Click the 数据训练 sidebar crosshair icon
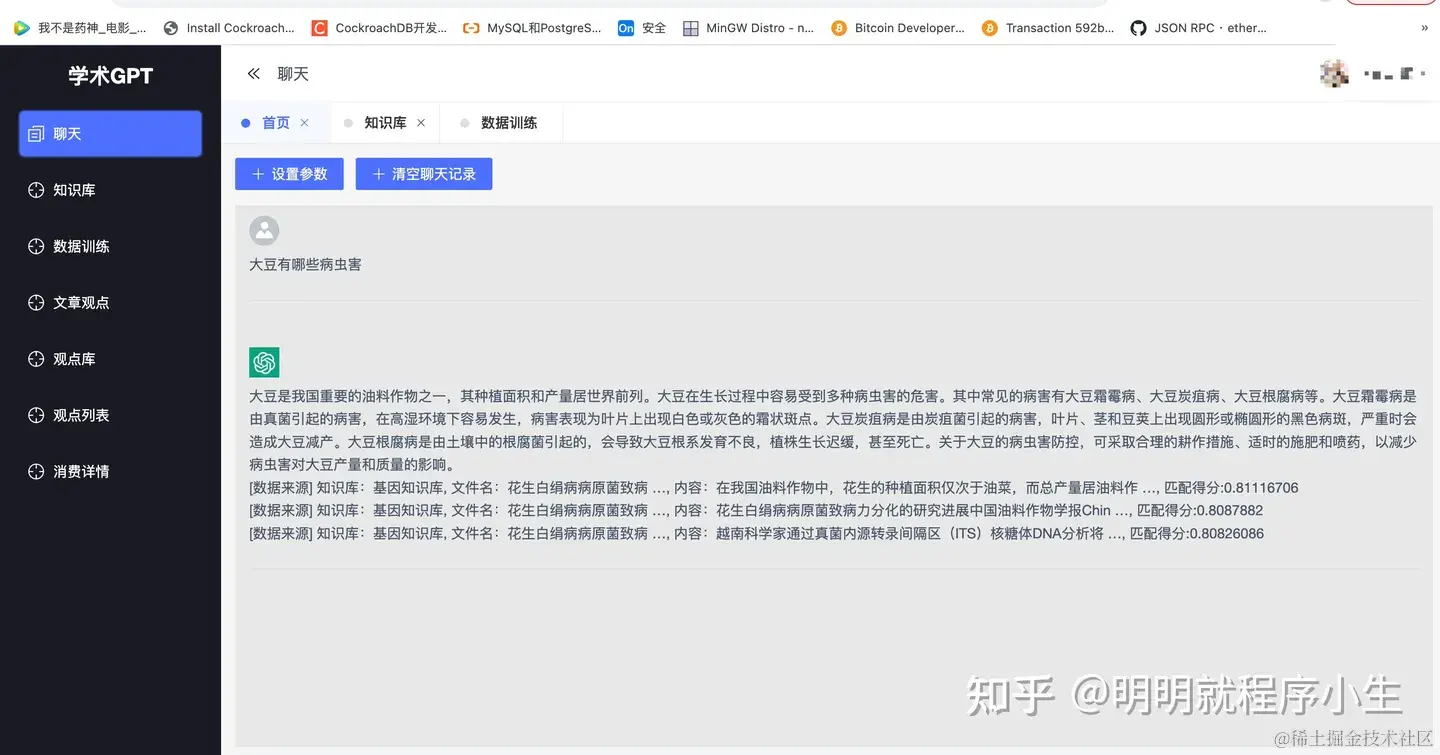 coord(36,246)
